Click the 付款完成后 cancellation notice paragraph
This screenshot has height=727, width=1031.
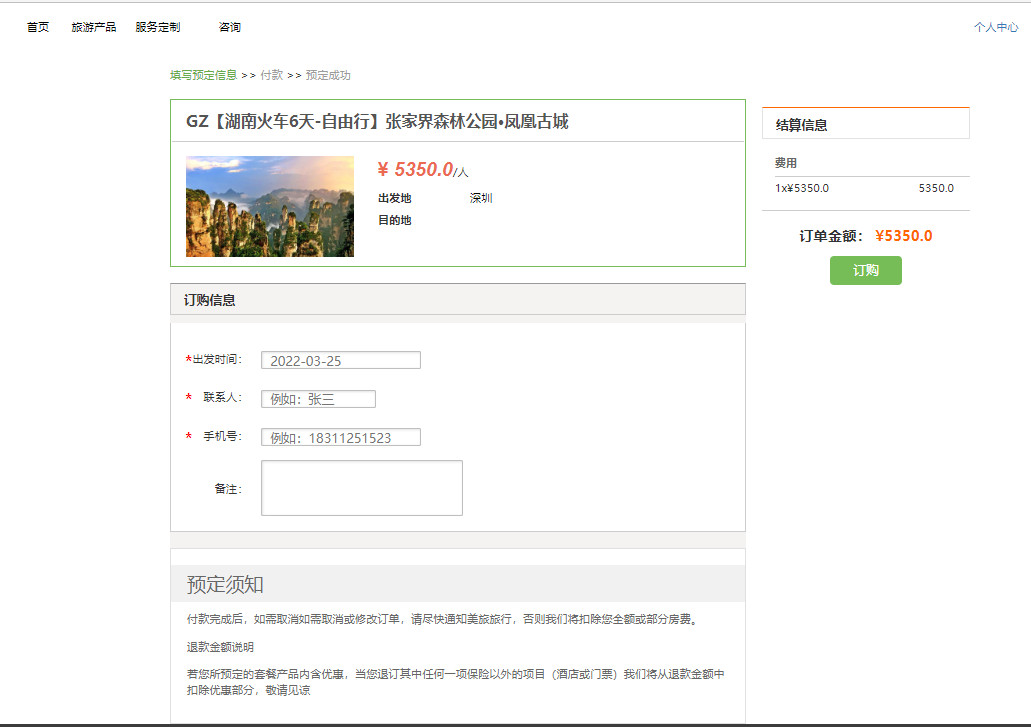pyautogui.click(x=444, y=619)
